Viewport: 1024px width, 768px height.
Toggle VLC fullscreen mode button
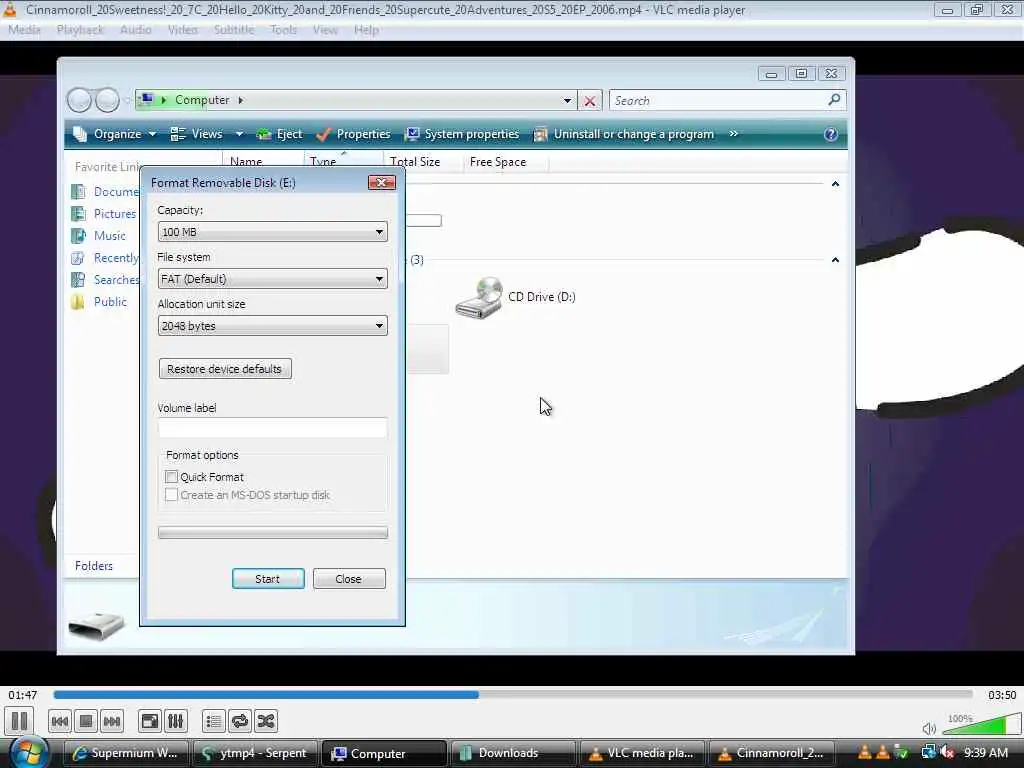(x=150, y=722)
